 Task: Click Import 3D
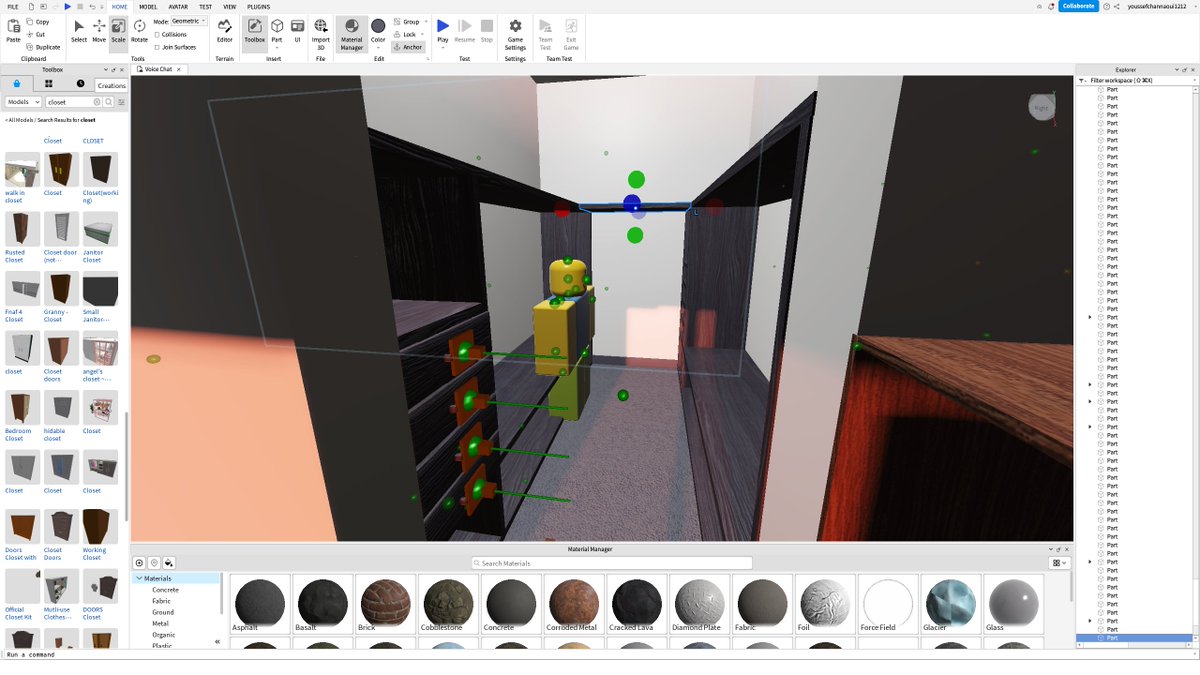[321, 33]
